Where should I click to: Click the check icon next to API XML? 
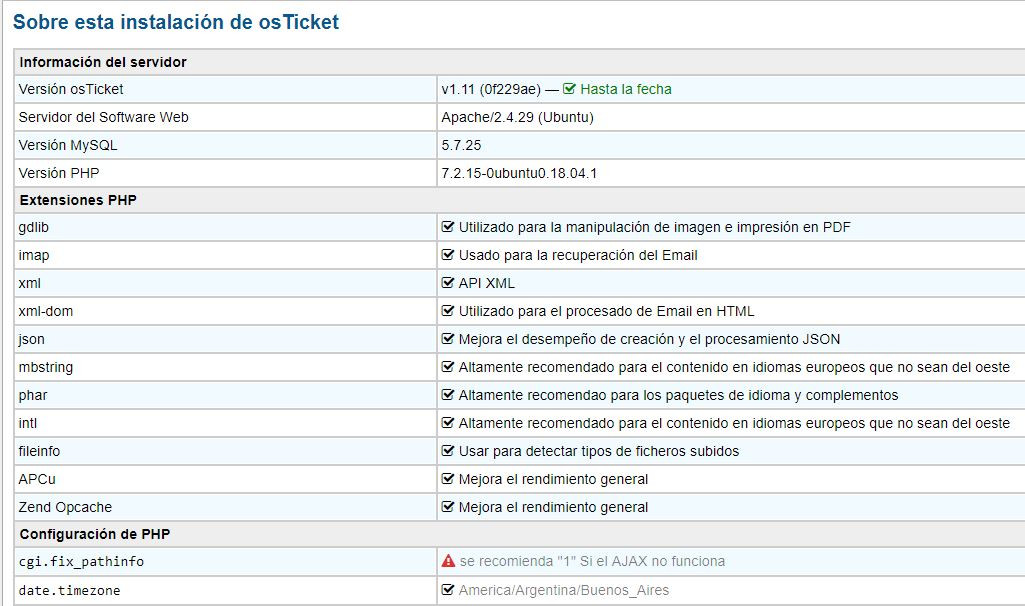pyautogui.click(x=448, y=283)
